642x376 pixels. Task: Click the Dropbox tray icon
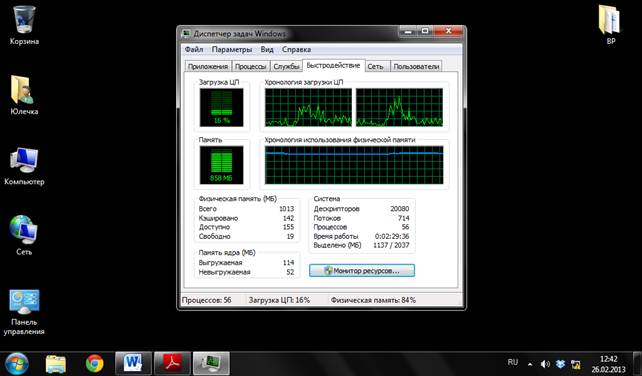click(x=561, y=364)
